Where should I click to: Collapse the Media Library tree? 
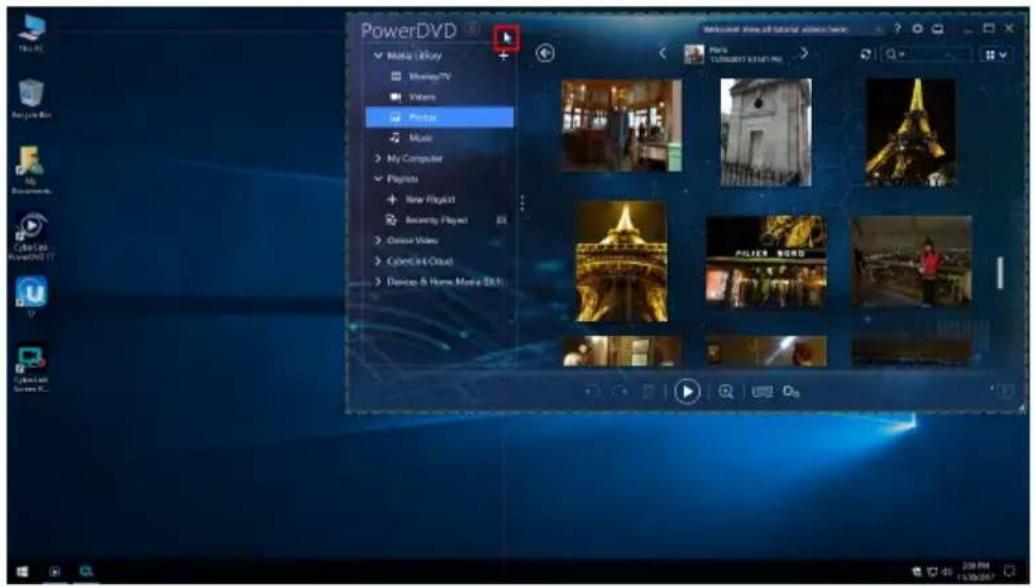click(x=378, y=56)
